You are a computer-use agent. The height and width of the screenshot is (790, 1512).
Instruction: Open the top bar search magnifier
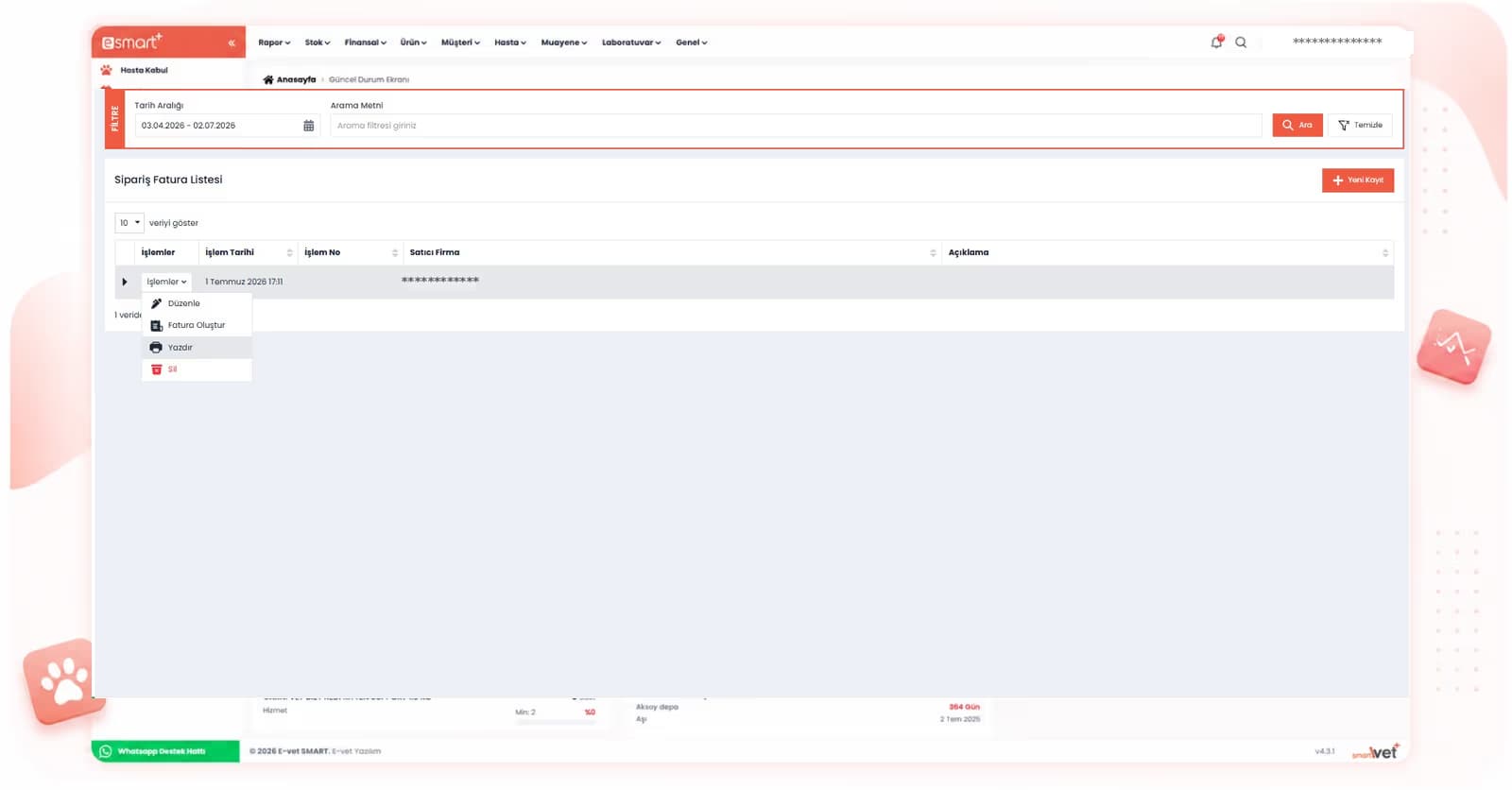pyautogui.click(x=1241, y=43)
